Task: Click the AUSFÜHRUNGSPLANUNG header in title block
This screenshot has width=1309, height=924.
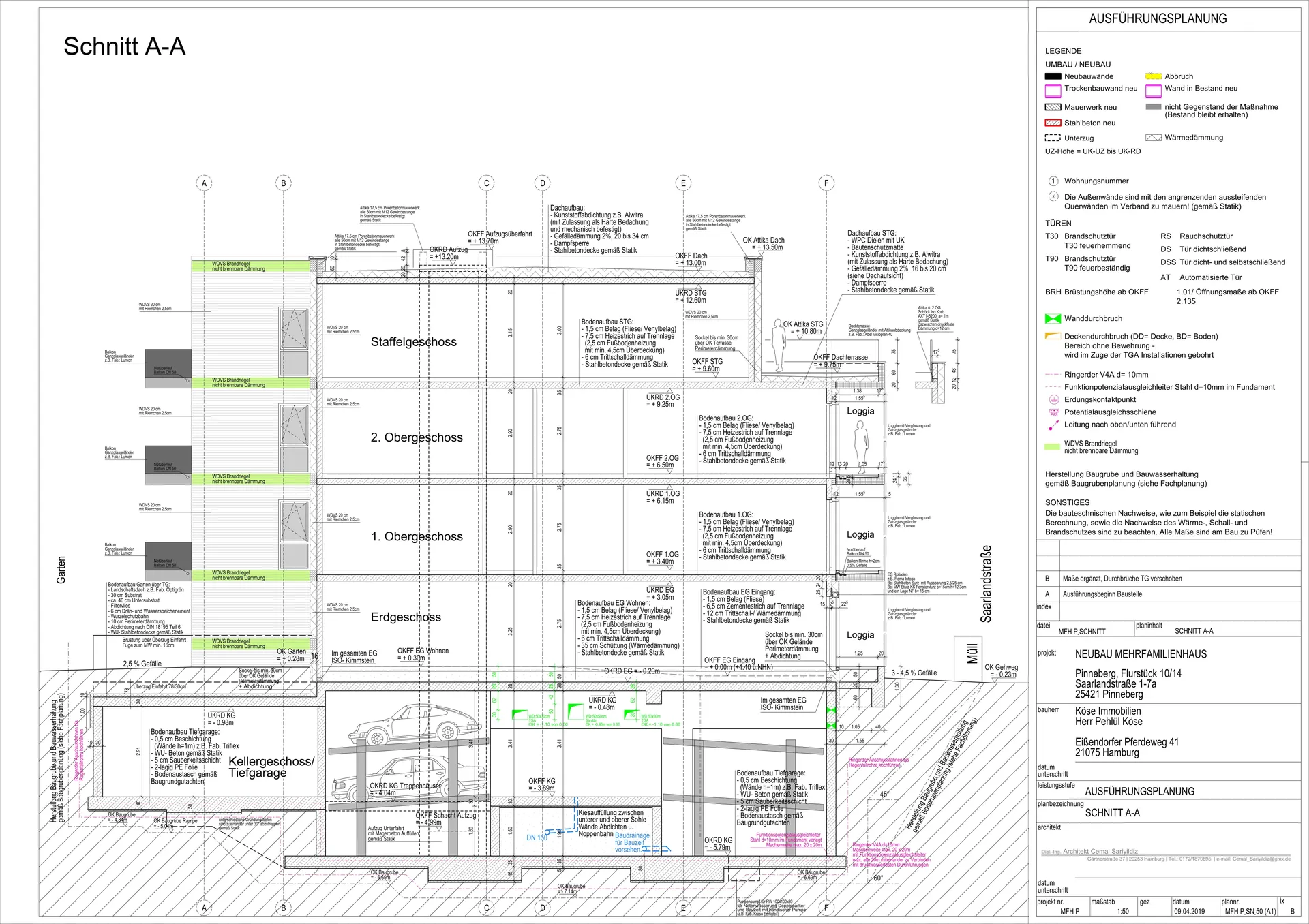Action: tap(1157, 19)
